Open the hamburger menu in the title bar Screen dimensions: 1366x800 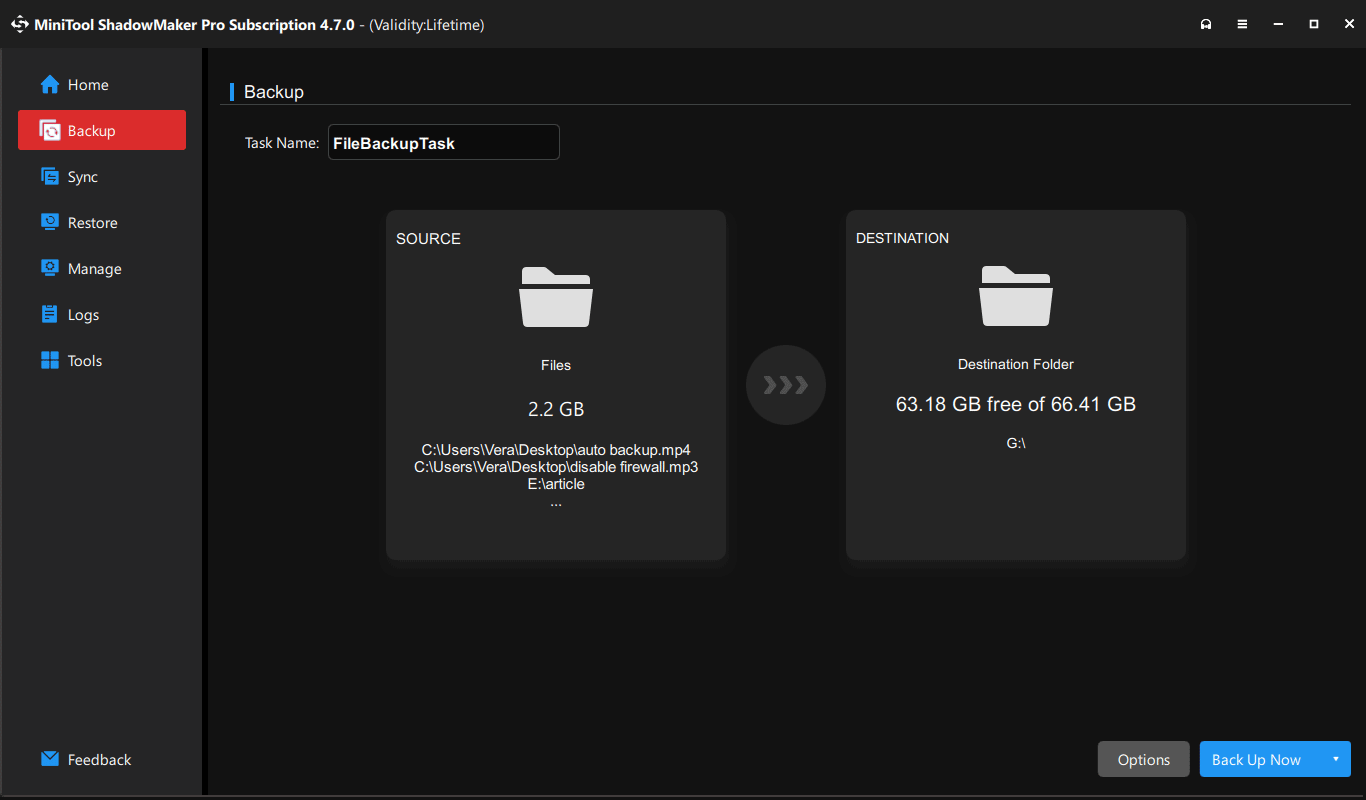1242,23
